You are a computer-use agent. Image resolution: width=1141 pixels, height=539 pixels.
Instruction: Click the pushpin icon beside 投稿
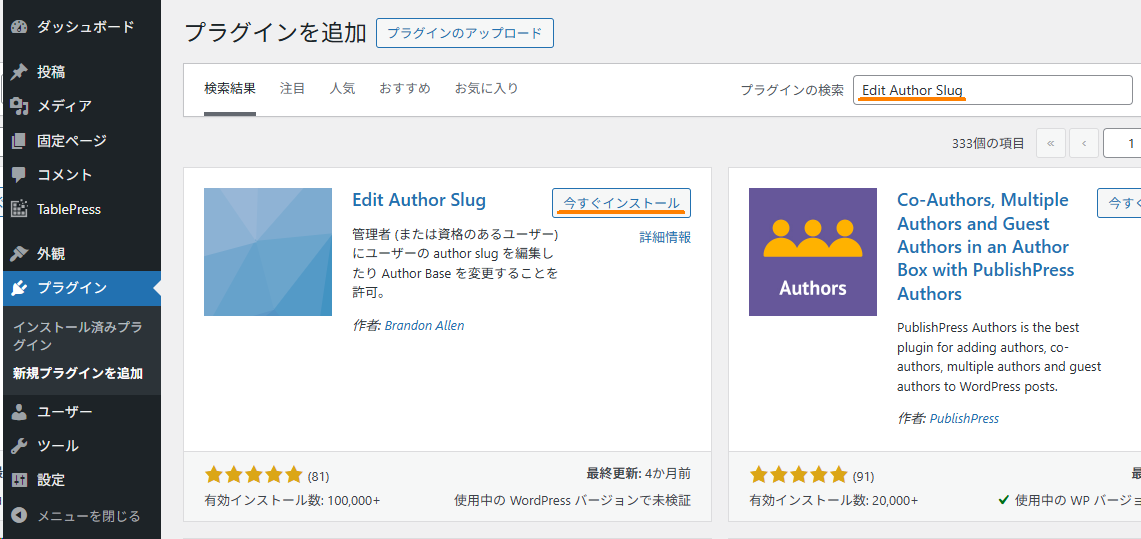20,72
